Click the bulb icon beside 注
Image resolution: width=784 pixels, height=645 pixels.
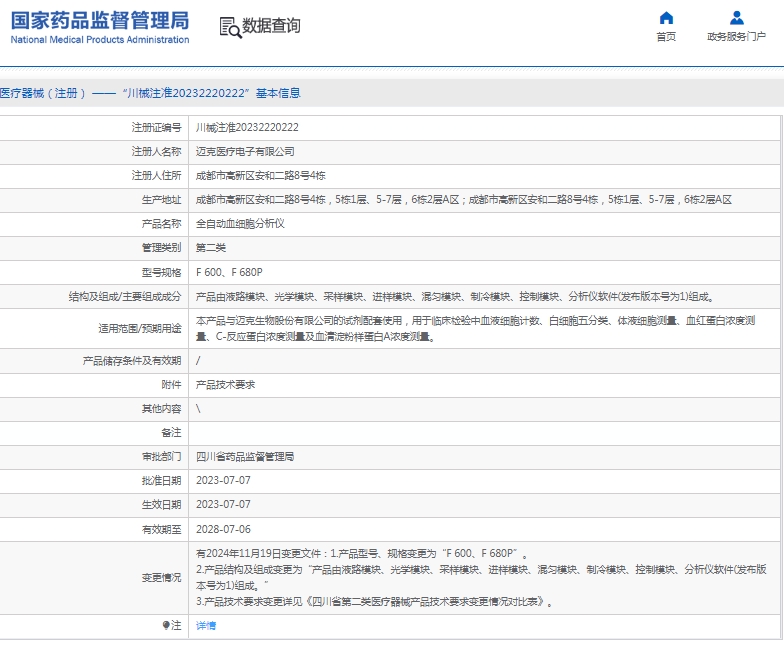pyautogui.click(x=166, y=625)
